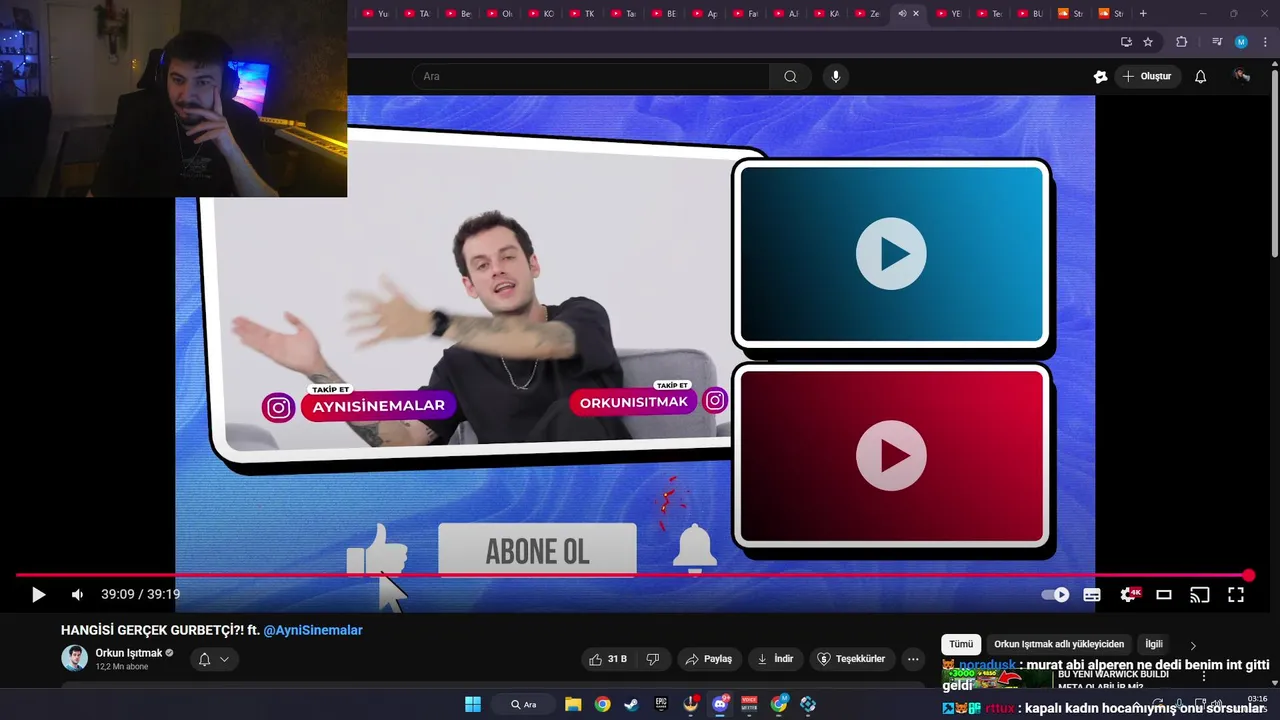Play the YouTube video
1280x720 pixels.
pos(38,595)
